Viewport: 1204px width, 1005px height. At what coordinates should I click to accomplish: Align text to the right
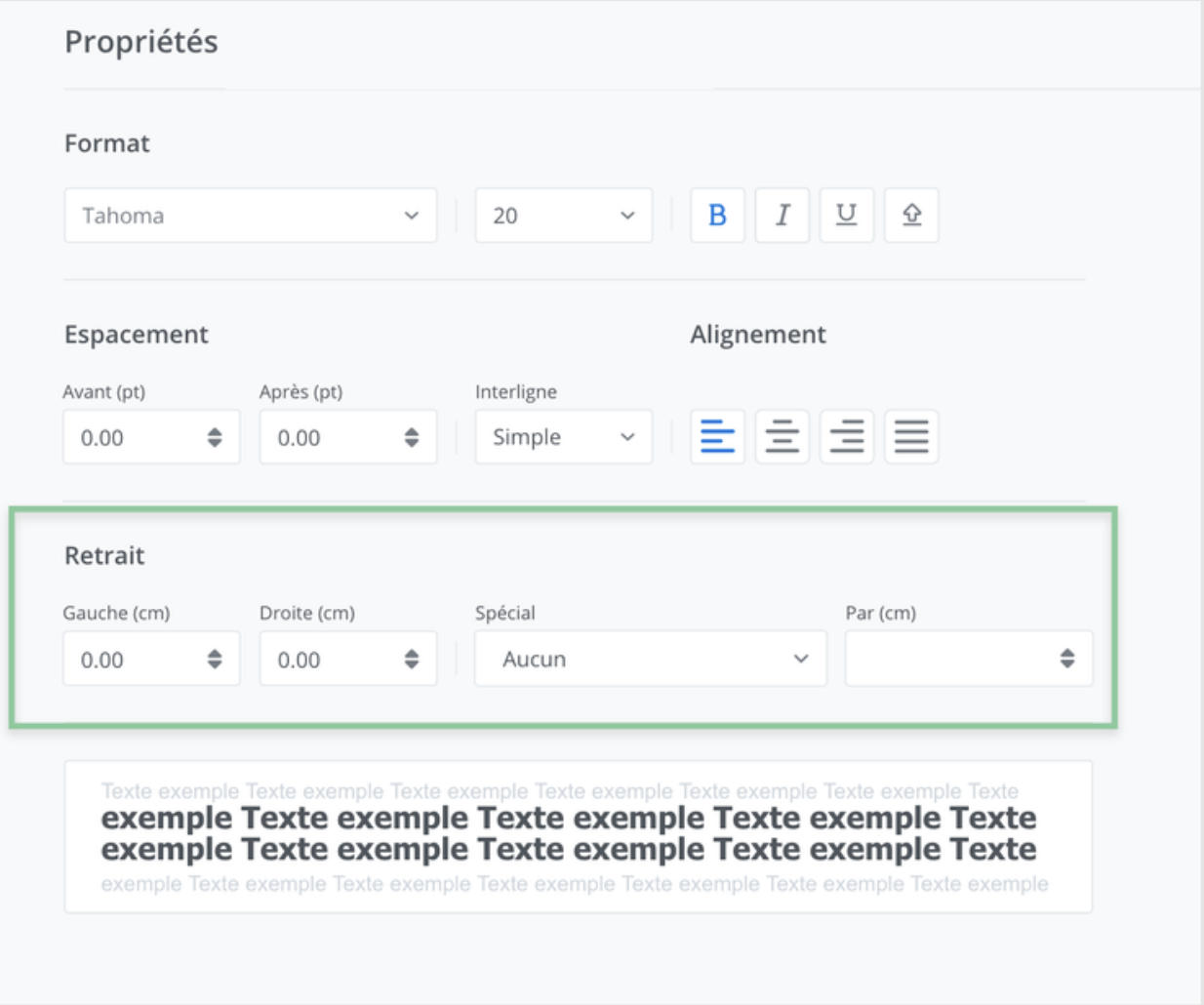pos(846,436)
